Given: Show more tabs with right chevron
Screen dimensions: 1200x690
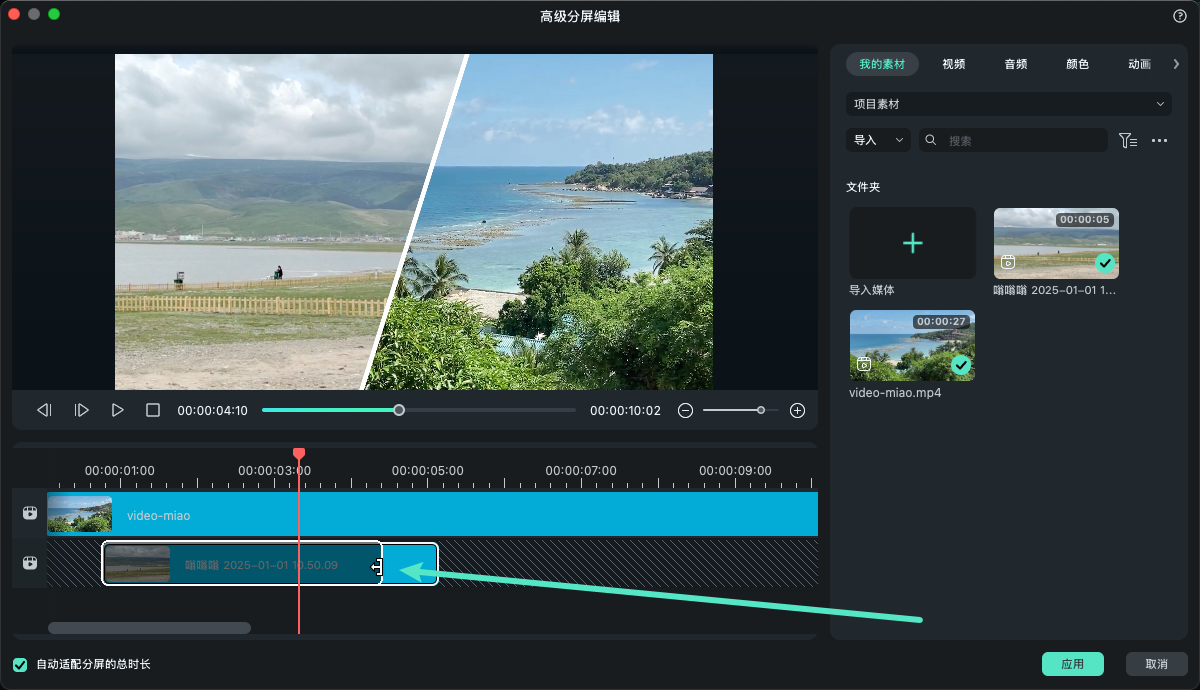Looking at the screenshot, I should point(1176,64).
